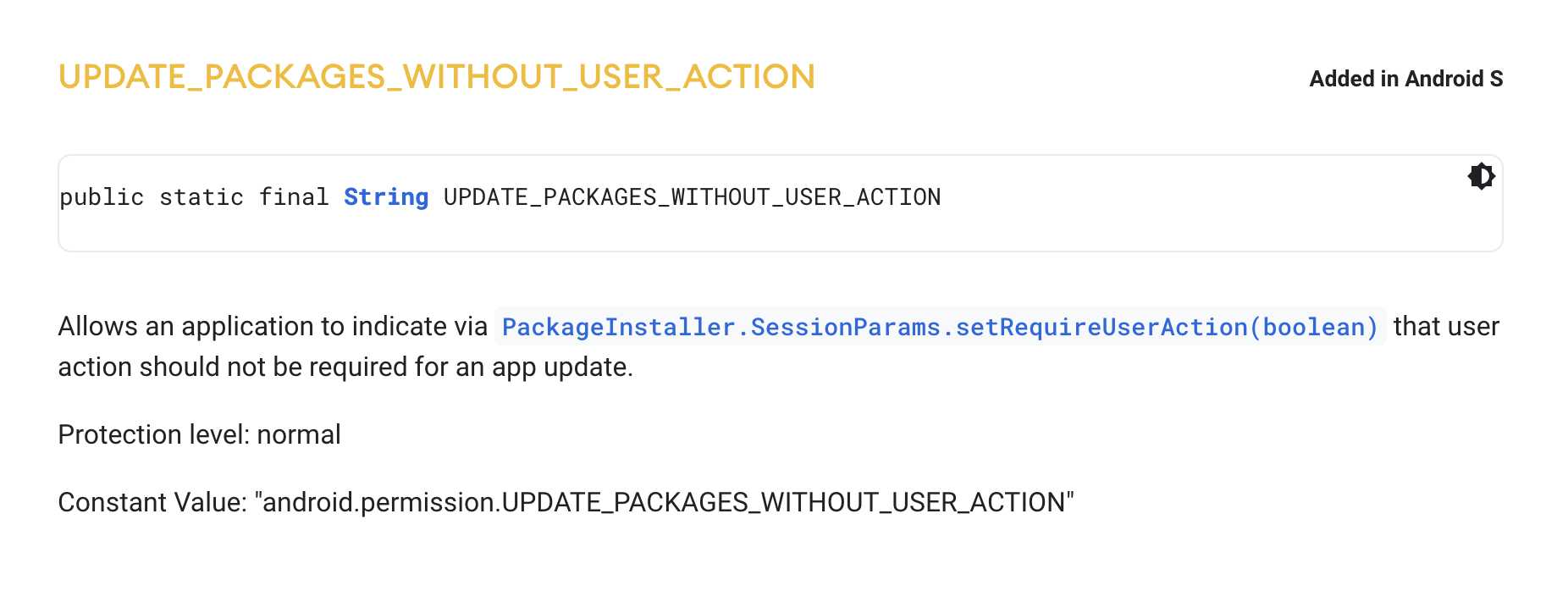Click the words that user after the link

(x=1446, y=327)
